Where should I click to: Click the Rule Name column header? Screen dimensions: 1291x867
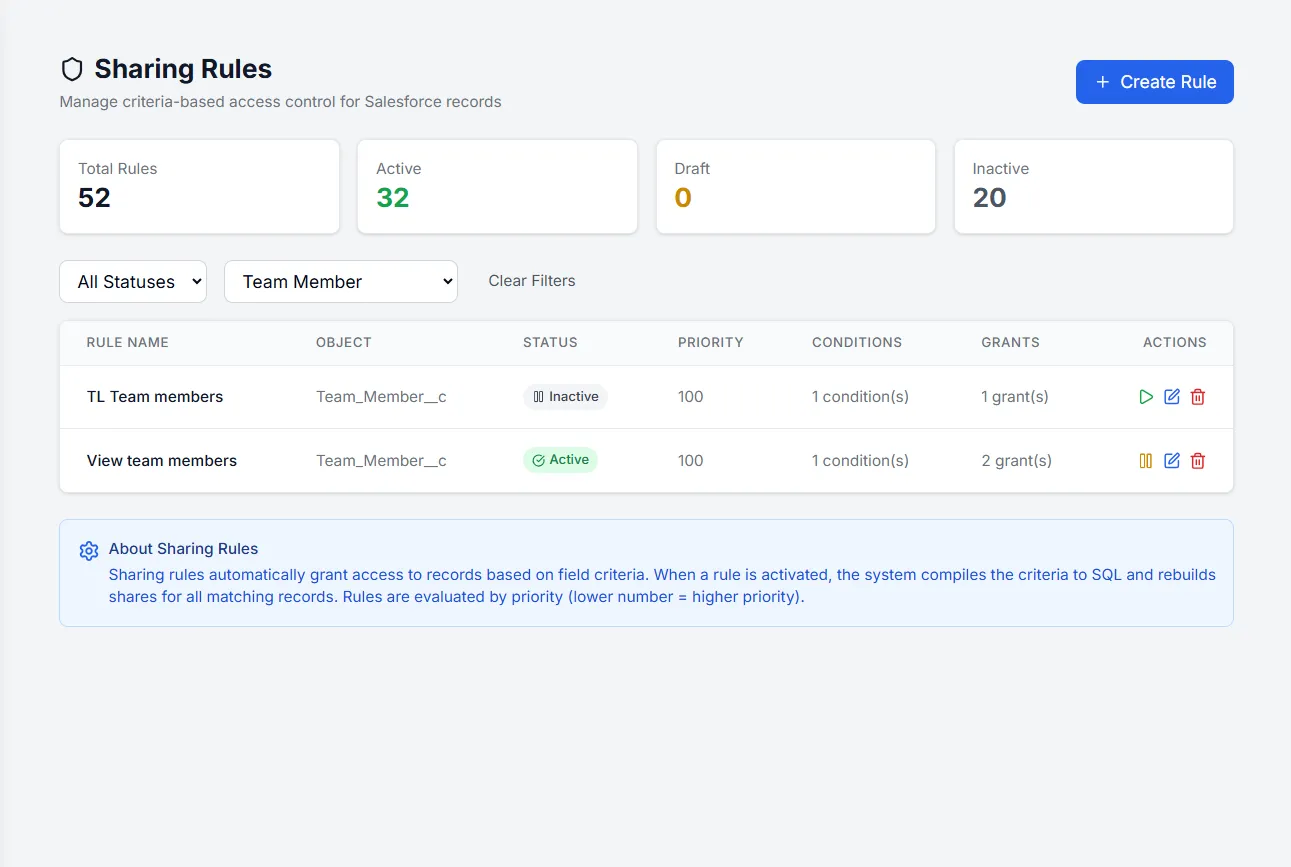[128, 342]
